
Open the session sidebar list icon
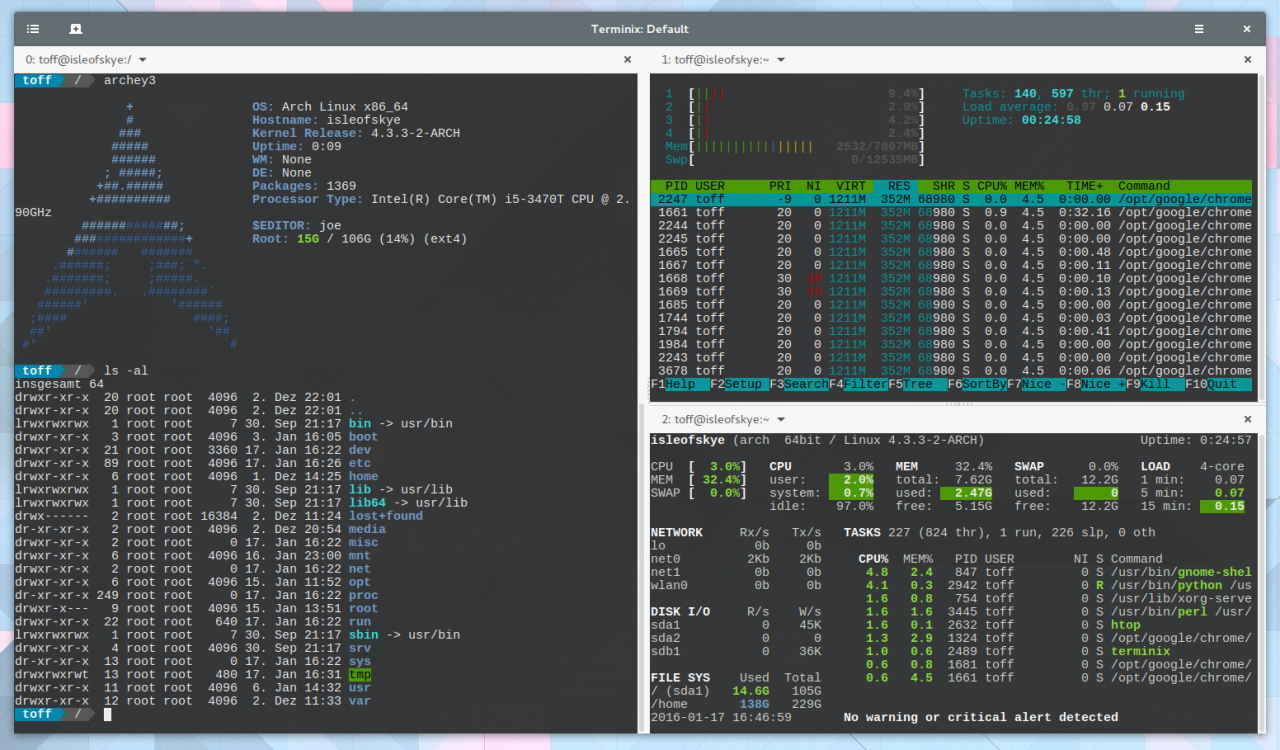pyautogui.click(x=33, y=29)
